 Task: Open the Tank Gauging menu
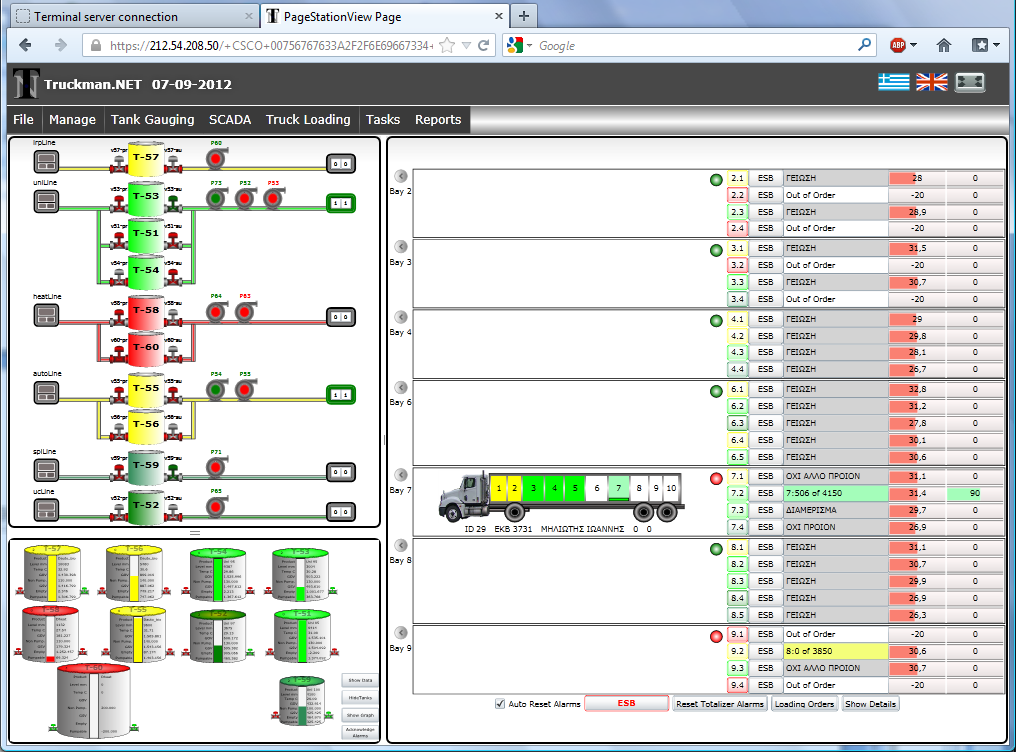tap(152, 119)
